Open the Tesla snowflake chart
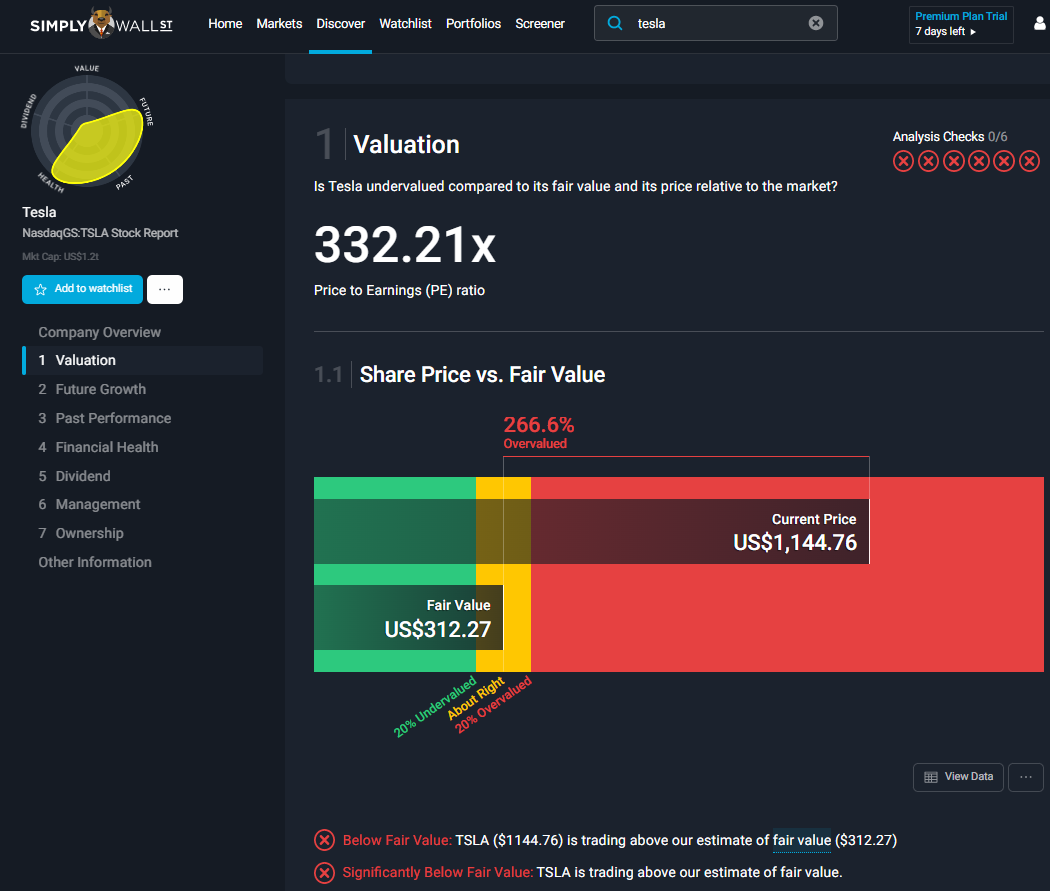Screen dimensions: 1050x891 click(x=87, y=129)
